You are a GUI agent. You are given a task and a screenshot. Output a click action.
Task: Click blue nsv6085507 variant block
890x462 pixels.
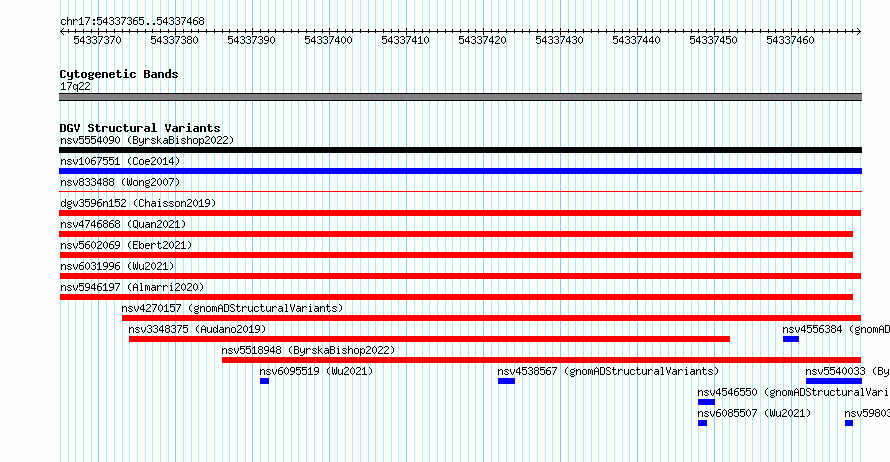coord(702,423)
